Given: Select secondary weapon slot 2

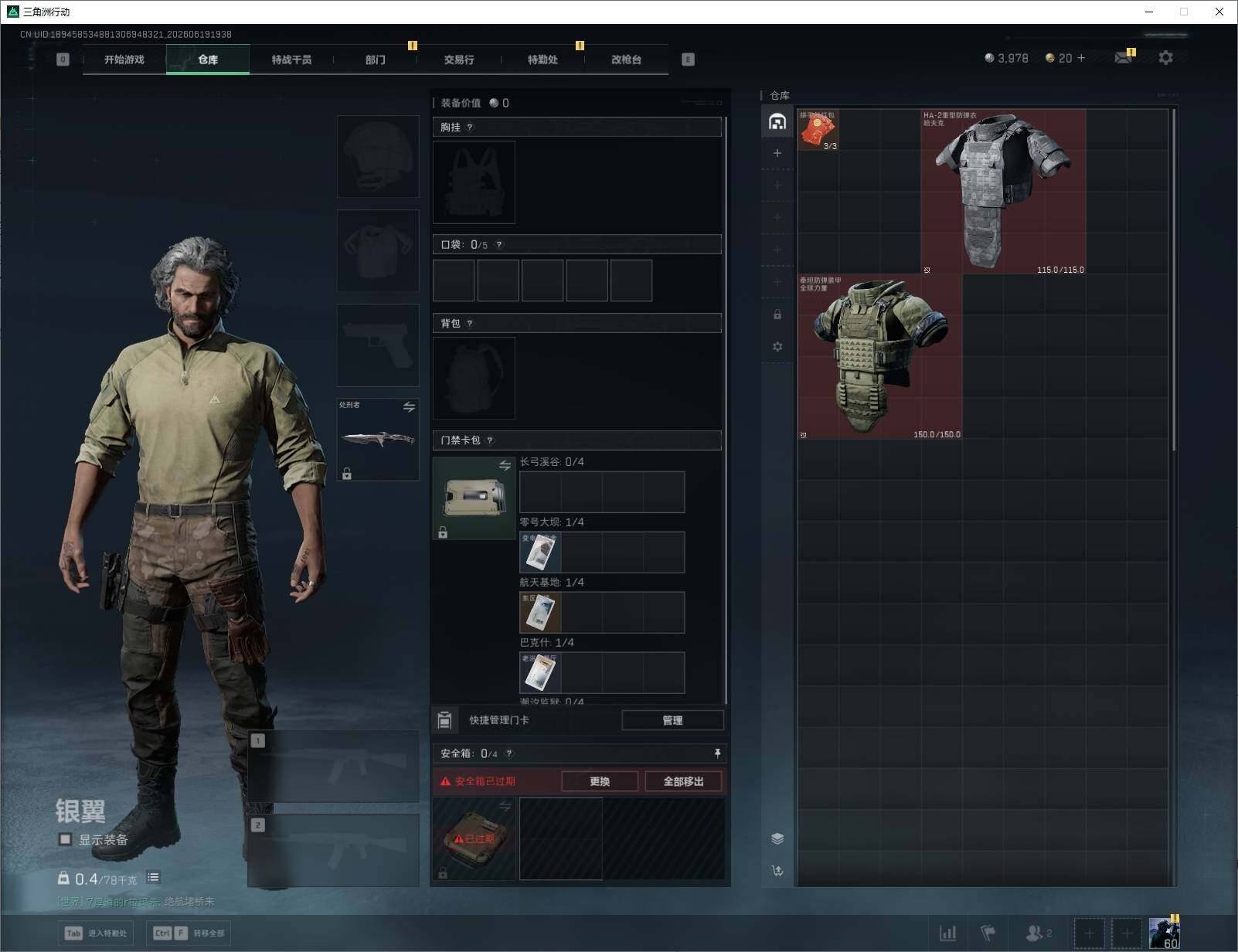Looking at the screenshot, I should (334, 851).
